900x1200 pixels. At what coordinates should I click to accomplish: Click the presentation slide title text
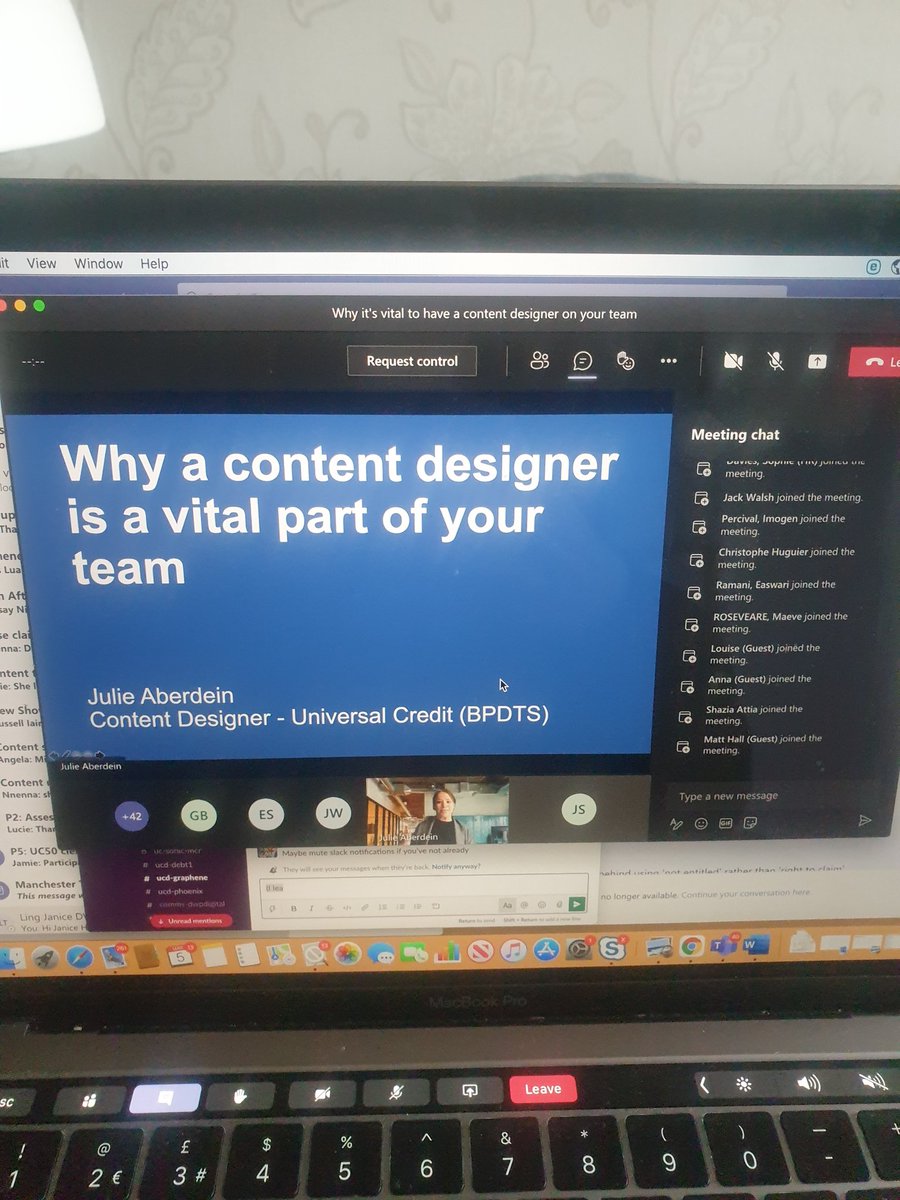[340, 516]
